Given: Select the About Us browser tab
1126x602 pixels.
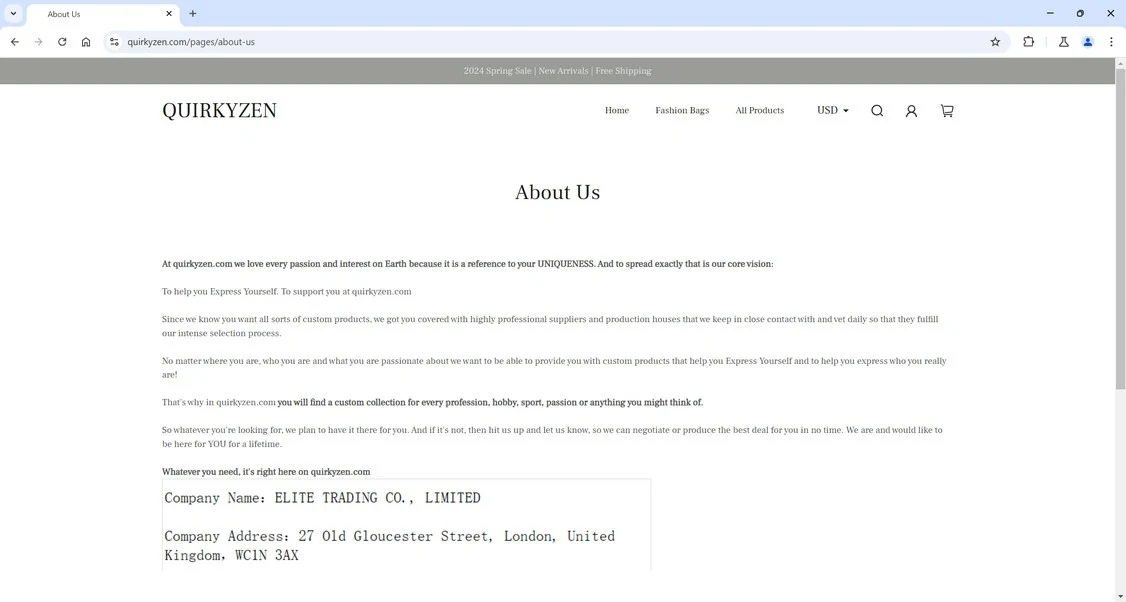Looking at the screenshot, I should point(101,14).
